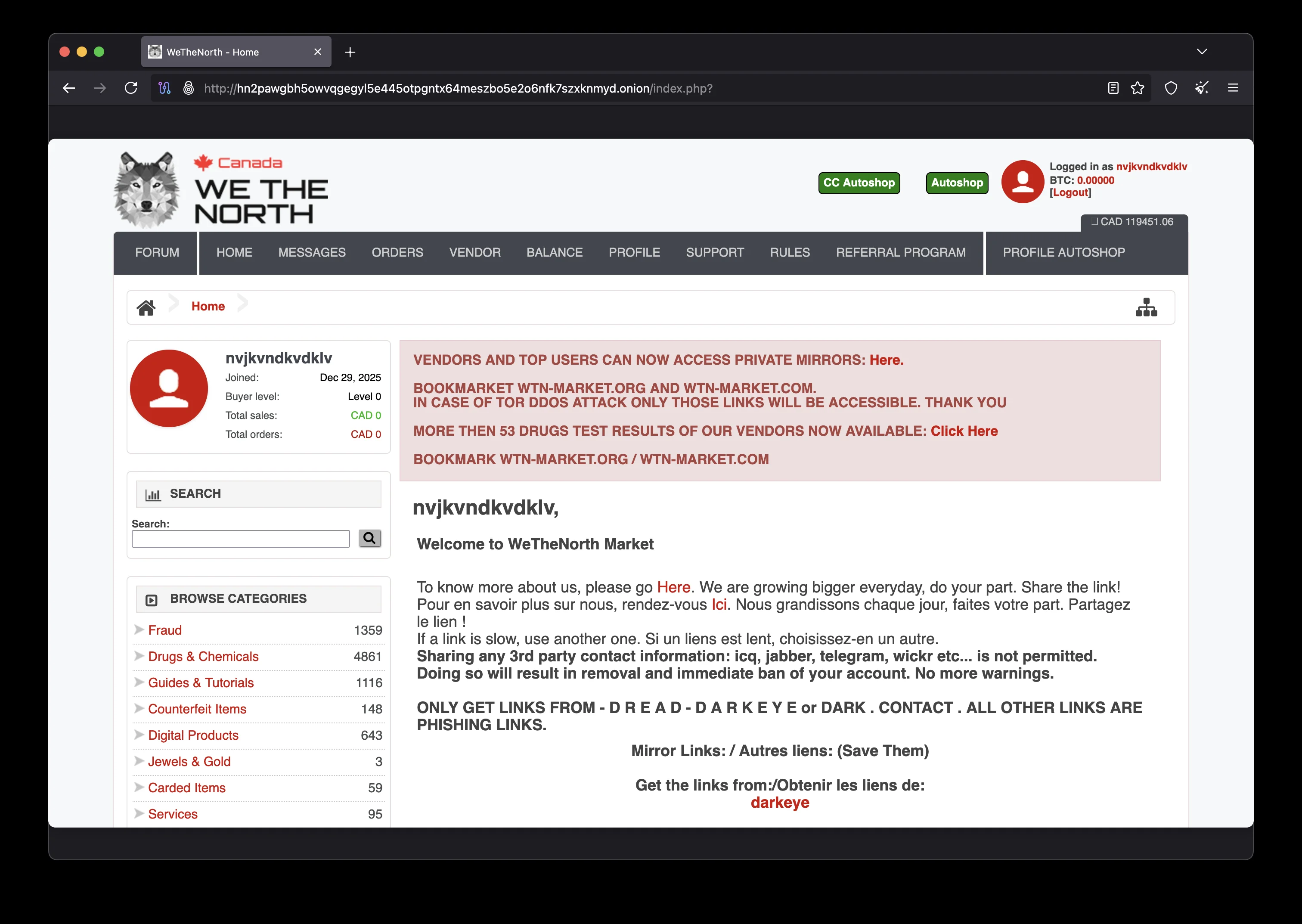This screenshot has width=1302, height=924.
Task: Select the RULES navigation item
Action: pos(790,253)
